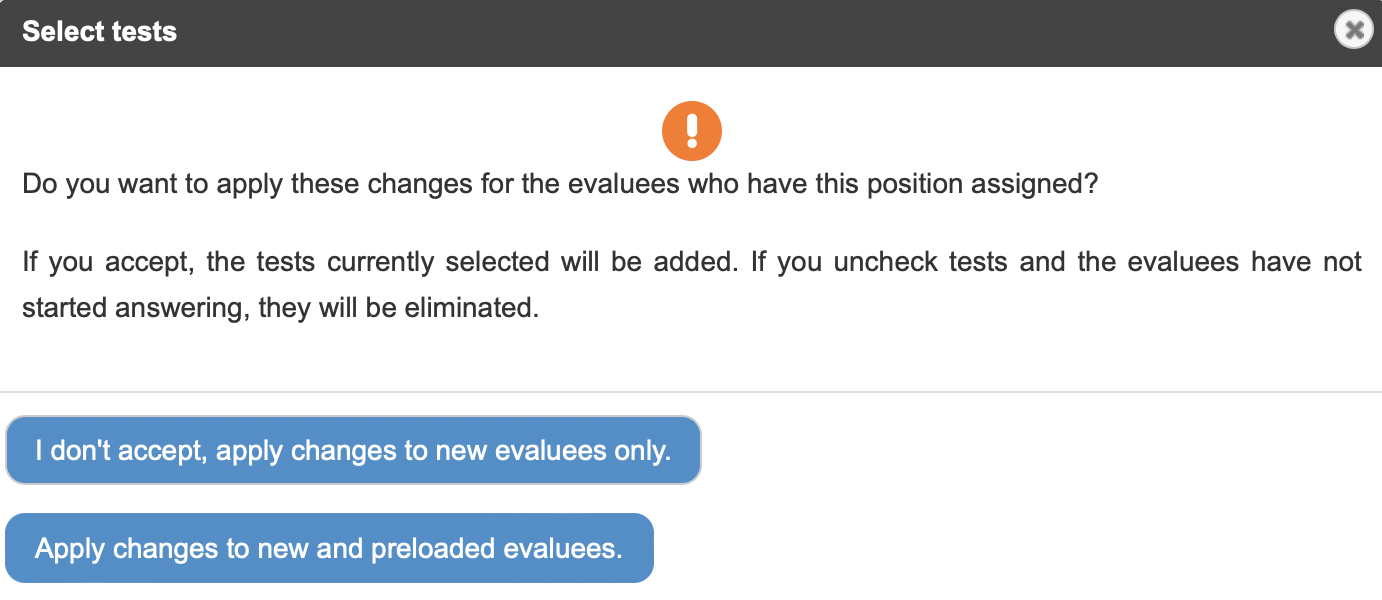Confirm changes for preloaded evaluees using the bottom button
1382x600 pixels.
pos(330,548)
